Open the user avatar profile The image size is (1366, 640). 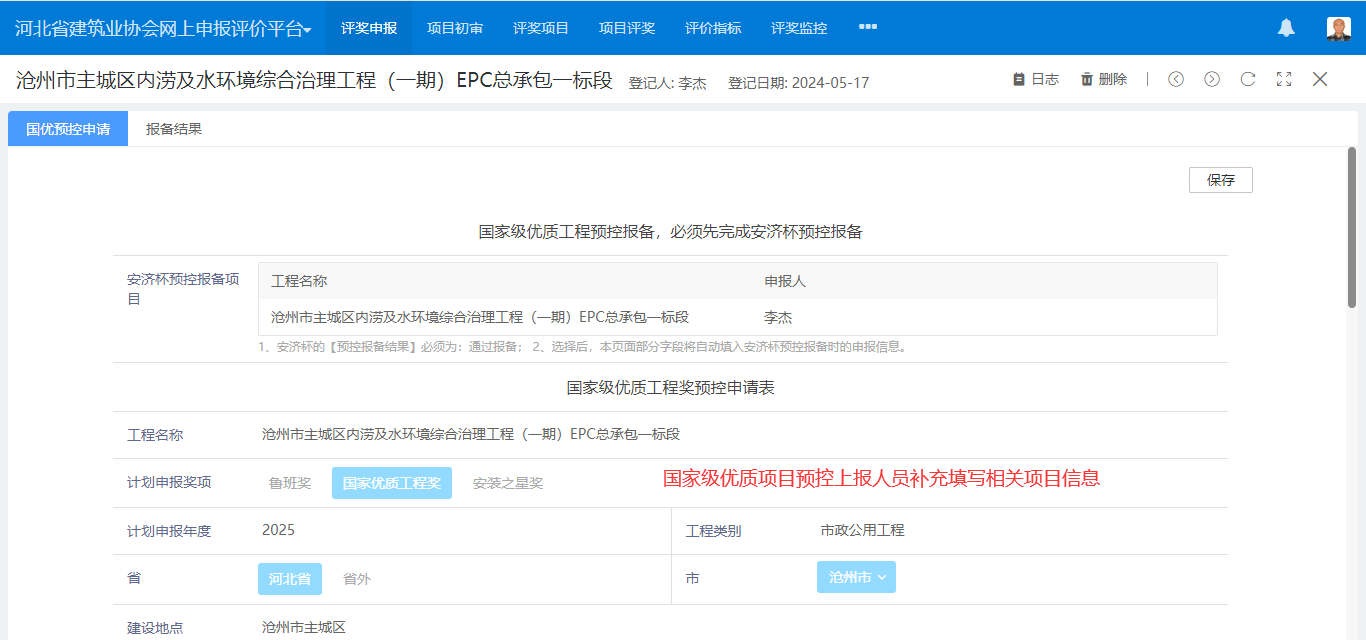coord(1338,28)
